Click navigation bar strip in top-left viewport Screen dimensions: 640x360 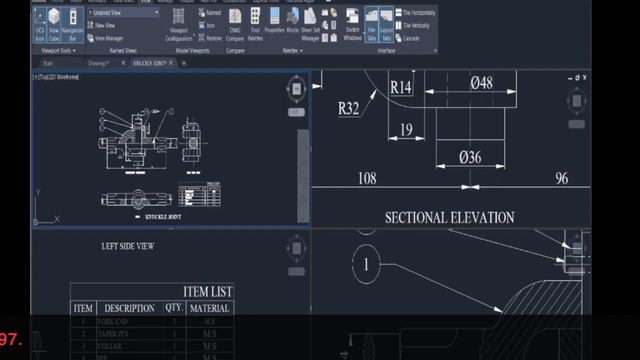(x=303, y=176)
